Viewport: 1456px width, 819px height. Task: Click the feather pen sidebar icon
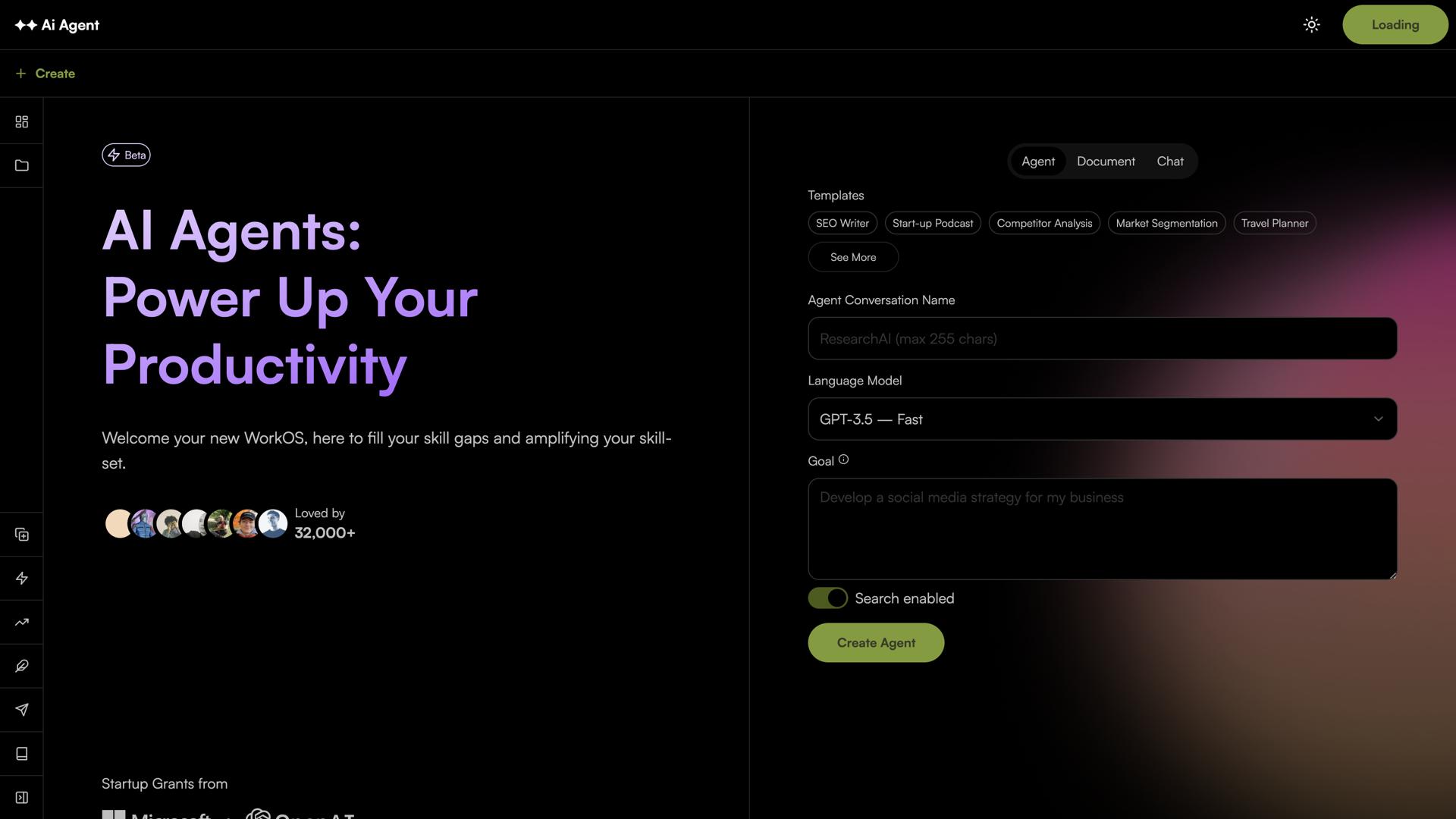[21, 666]
